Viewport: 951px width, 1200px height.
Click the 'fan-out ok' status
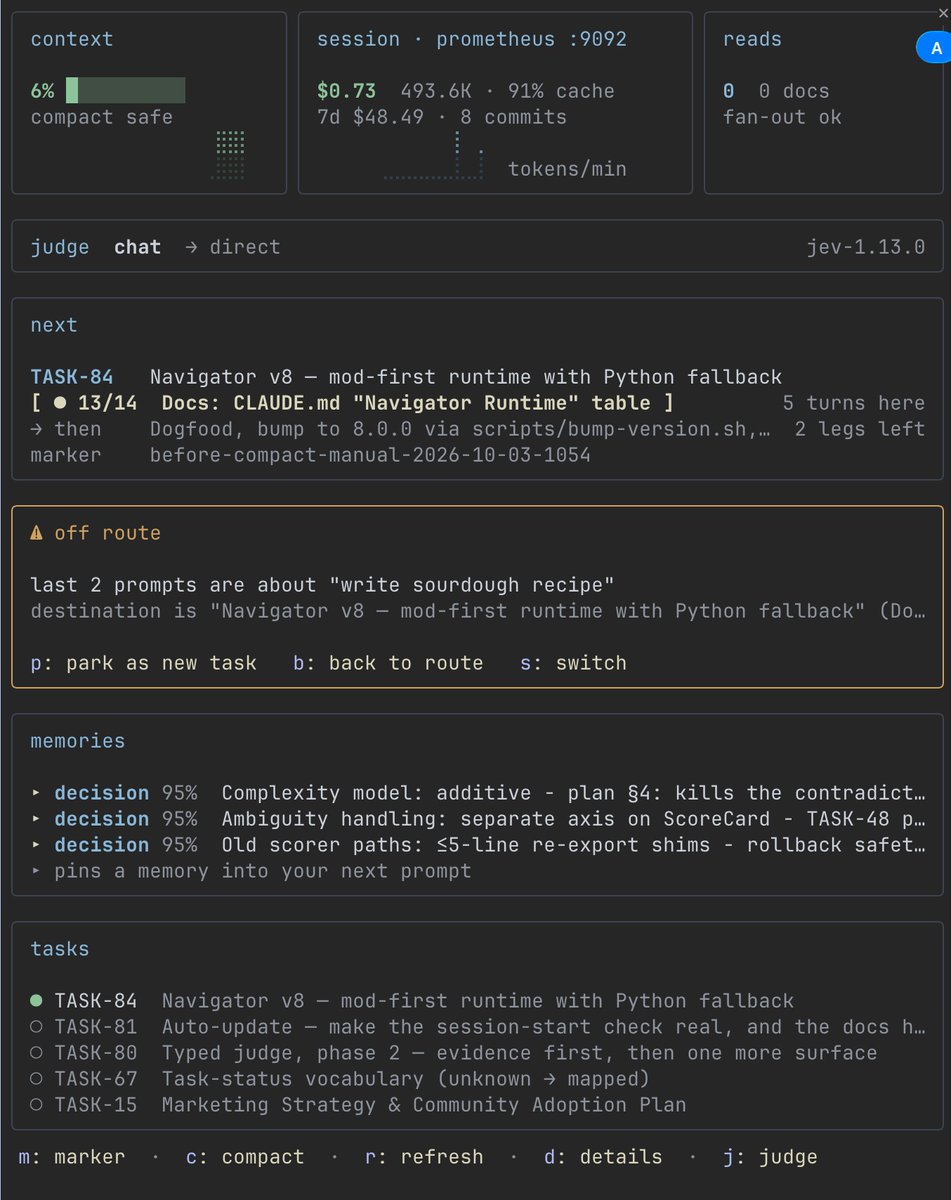click(782, 117)
